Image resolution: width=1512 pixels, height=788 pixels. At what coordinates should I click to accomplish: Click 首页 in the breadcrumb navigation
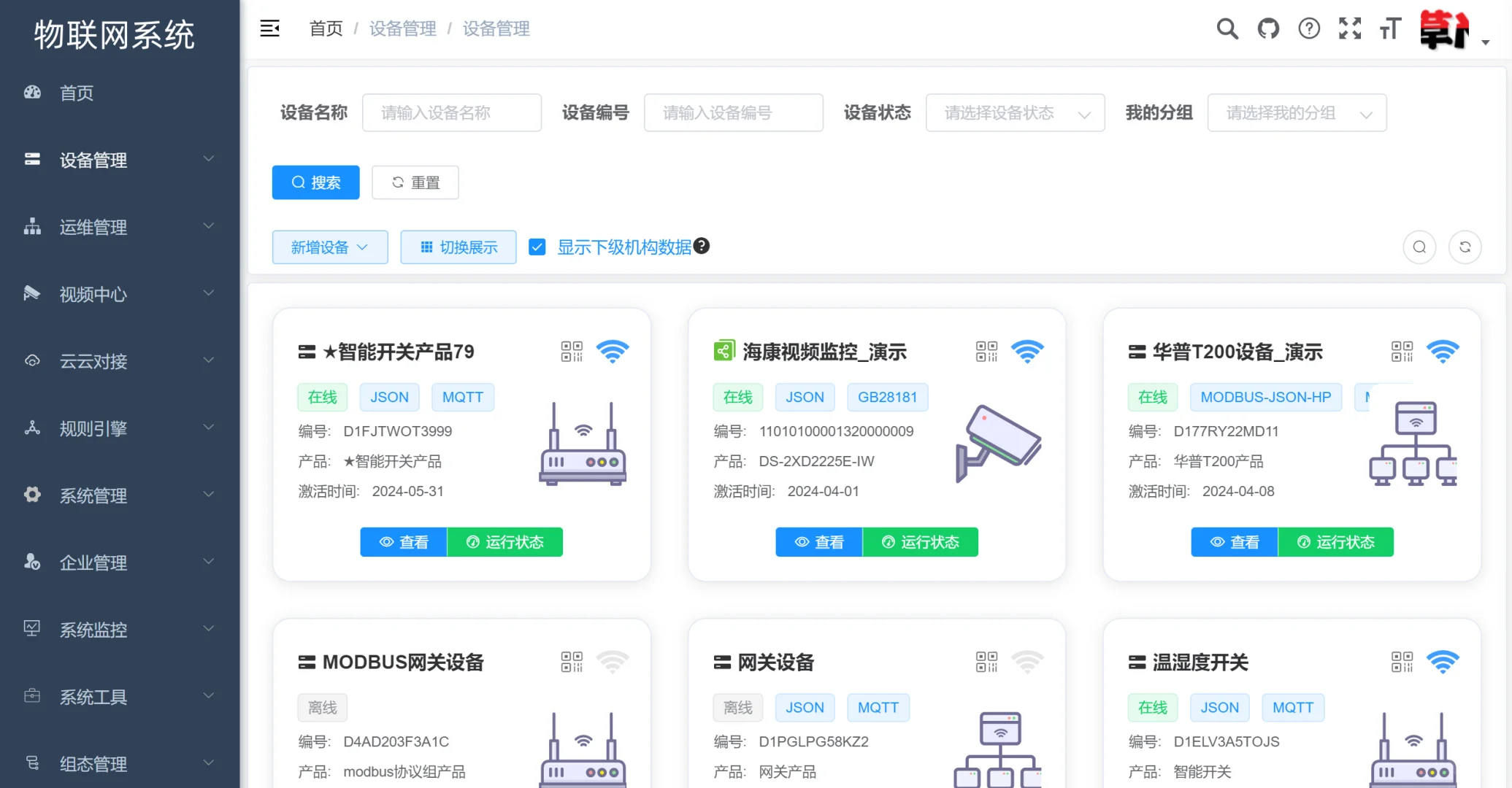[326, 28]
